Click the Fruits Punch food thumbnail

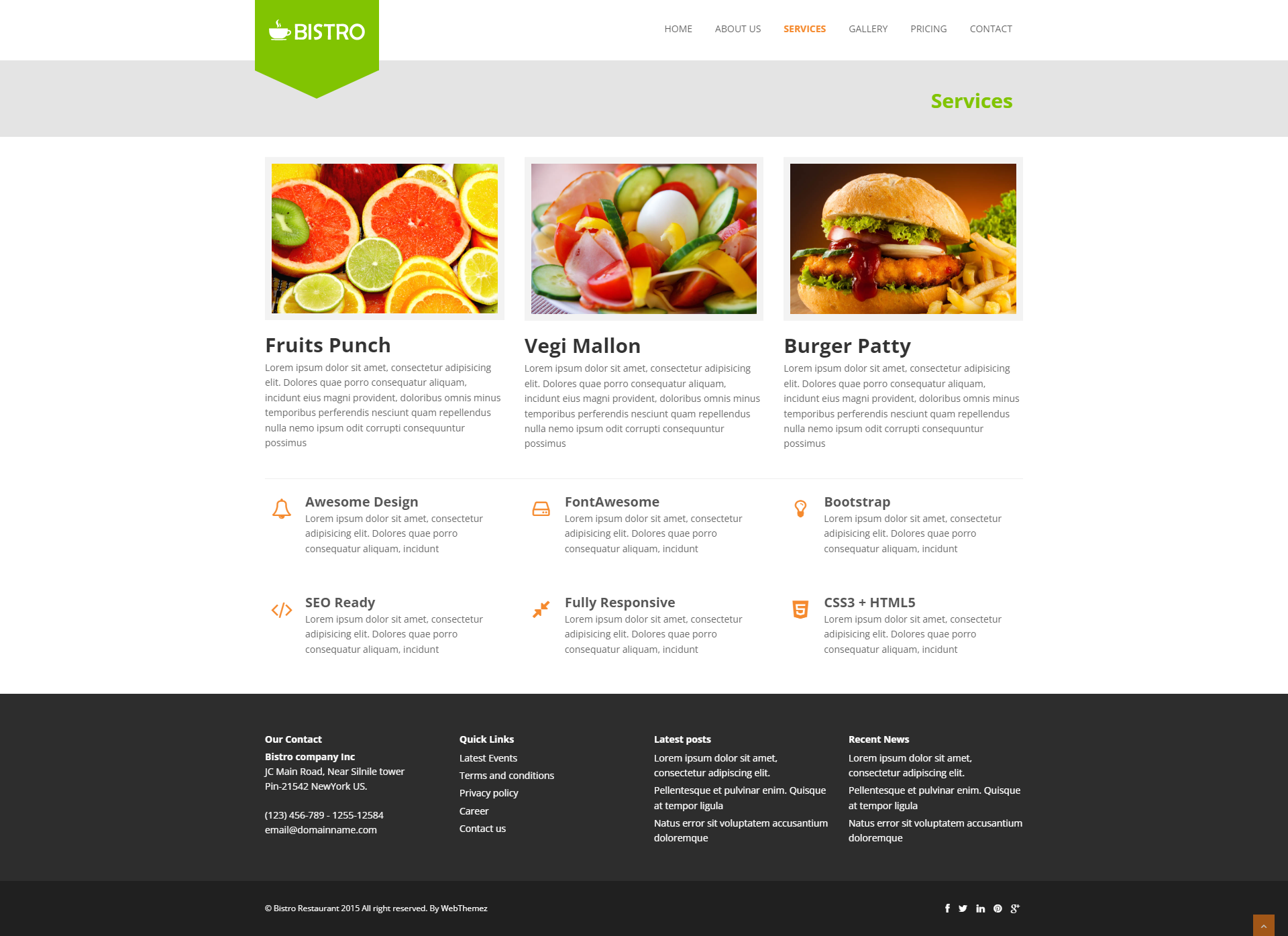[x=384, y=238]
